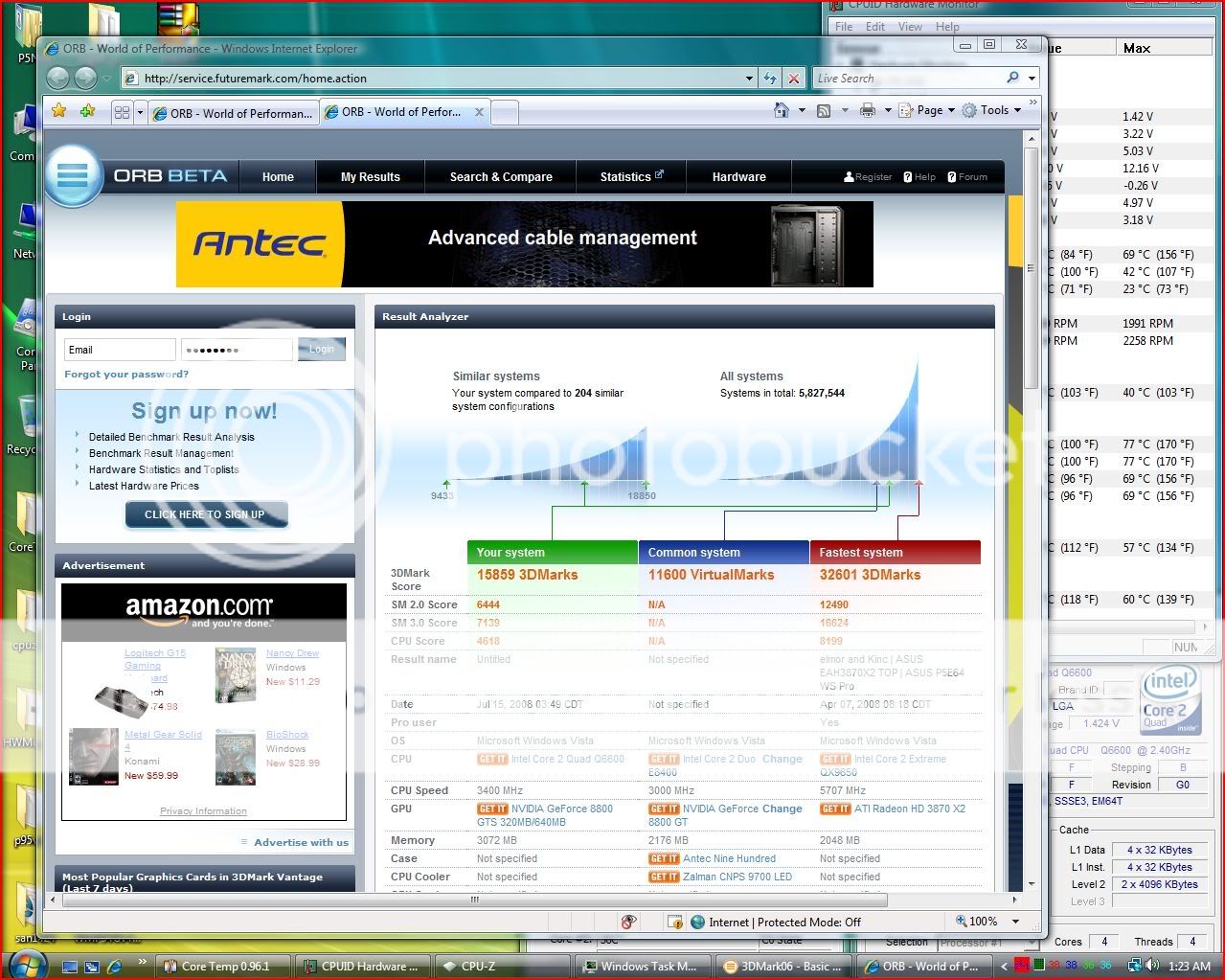Click the popup blocker status bar icon
This screenshot has height=980, width=1225.
click(x=628, y=922)
